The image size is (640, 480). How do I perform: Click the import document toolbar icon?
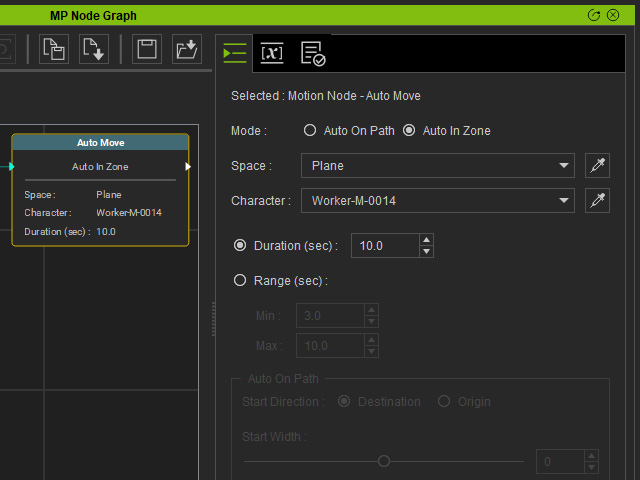click(x=94, y=49)
